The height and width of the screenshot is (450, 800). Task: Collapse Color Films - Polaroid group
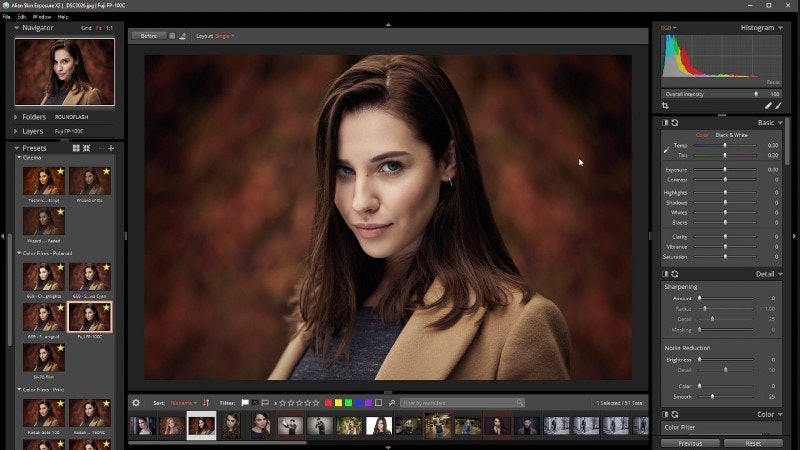[19, 253]
